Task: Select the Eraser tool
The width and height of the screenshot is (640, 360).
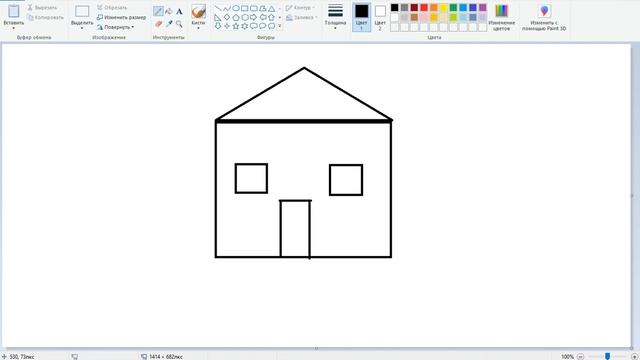Action: point(158,24)
